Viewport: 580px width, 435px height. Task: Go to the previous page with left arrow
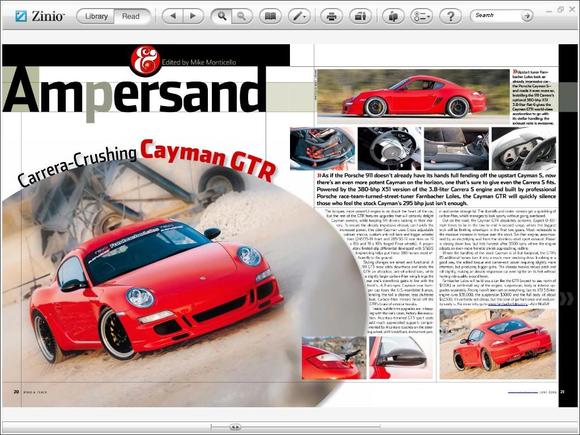173,16
